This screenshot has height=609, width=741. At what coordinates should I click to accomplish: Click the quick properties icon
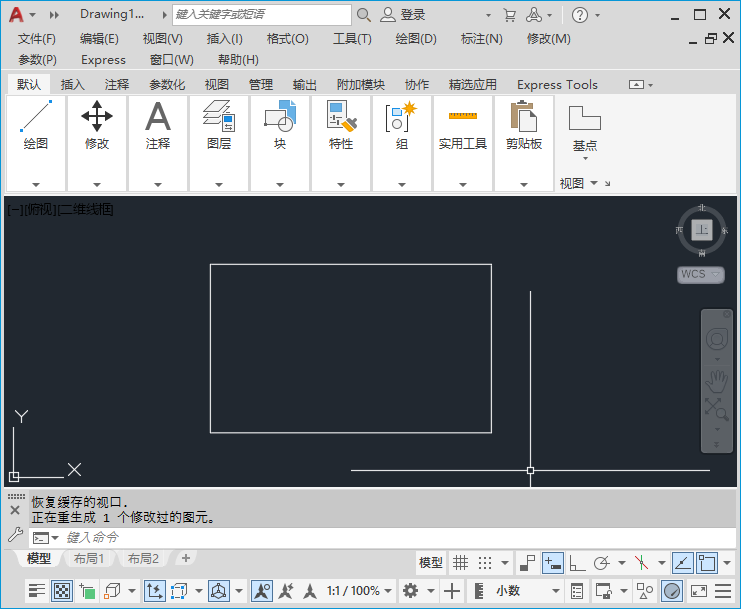coord(577,591)
